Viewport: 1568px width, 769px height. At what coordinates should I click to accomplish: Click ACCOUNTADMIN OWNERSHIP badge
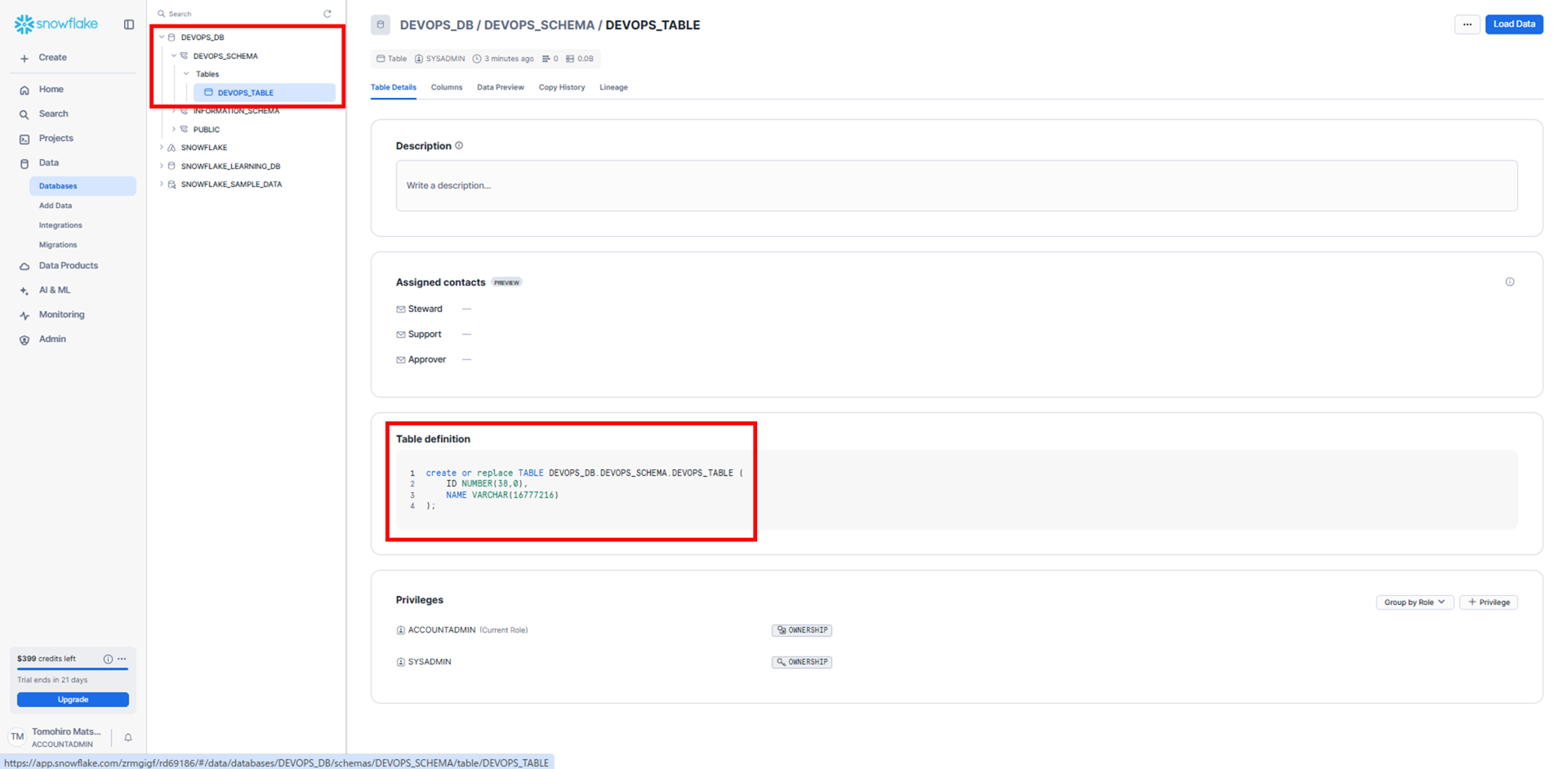click(802, 630)
